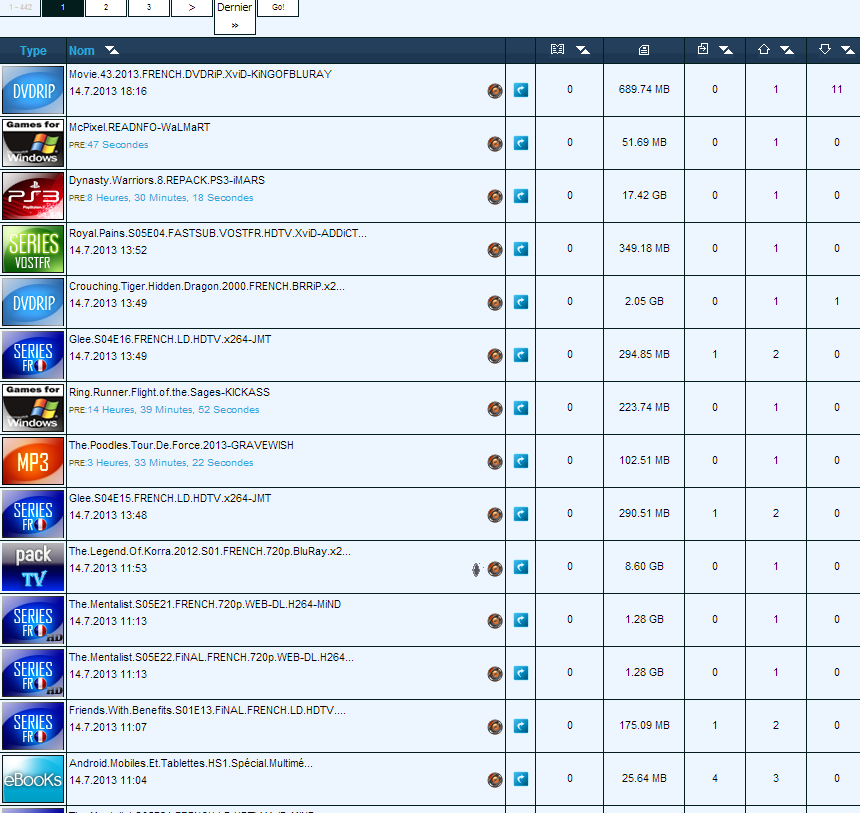Screen dimensions: 860x813
Task: Click the 689.74 MB size cell
Action: pos(644,89)
